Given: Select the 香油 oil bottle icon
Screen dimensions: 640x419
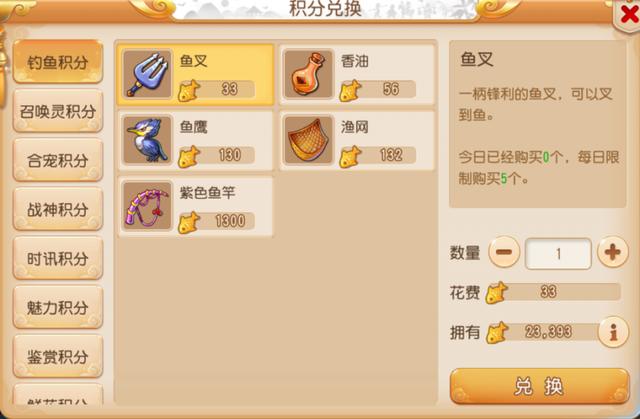Looking at the screenshot, I should coord(309,74).
